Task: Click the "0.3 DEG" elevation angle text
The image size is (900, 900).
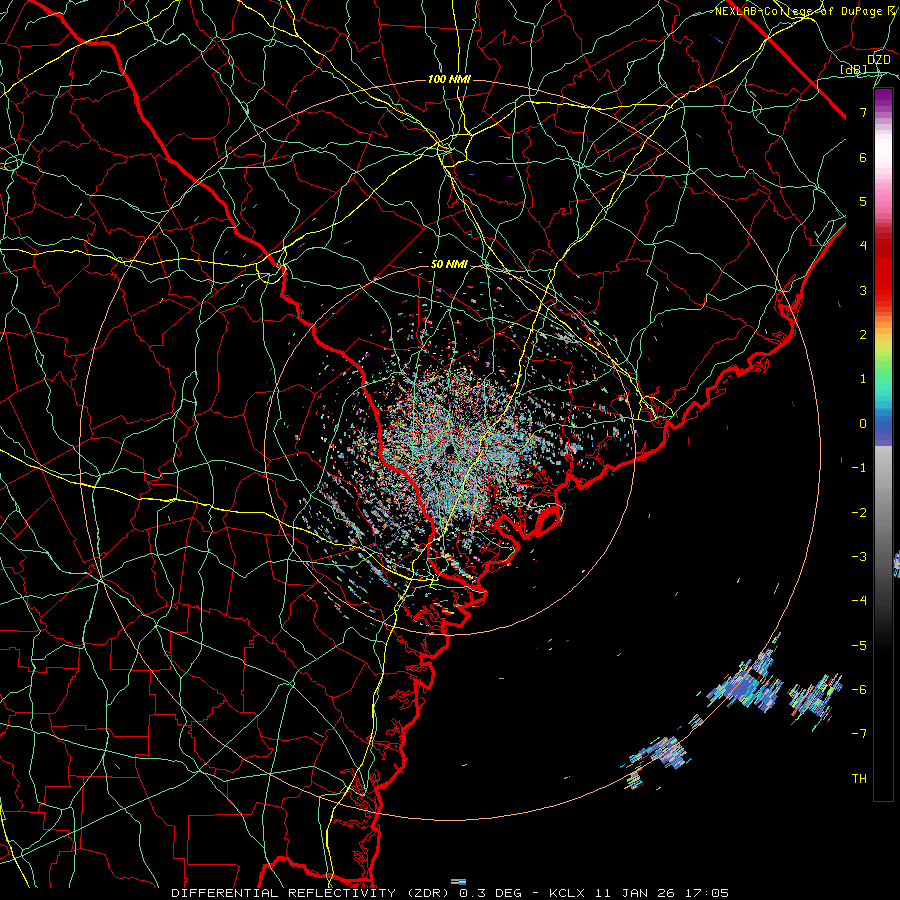Action: [490, 893]
